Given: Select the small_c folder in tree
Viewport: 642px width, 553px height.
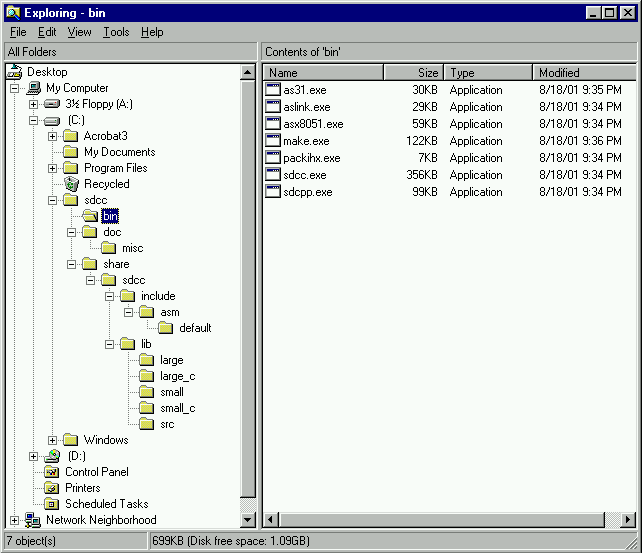Looking at the screenshot, I should tap(177, 408).
